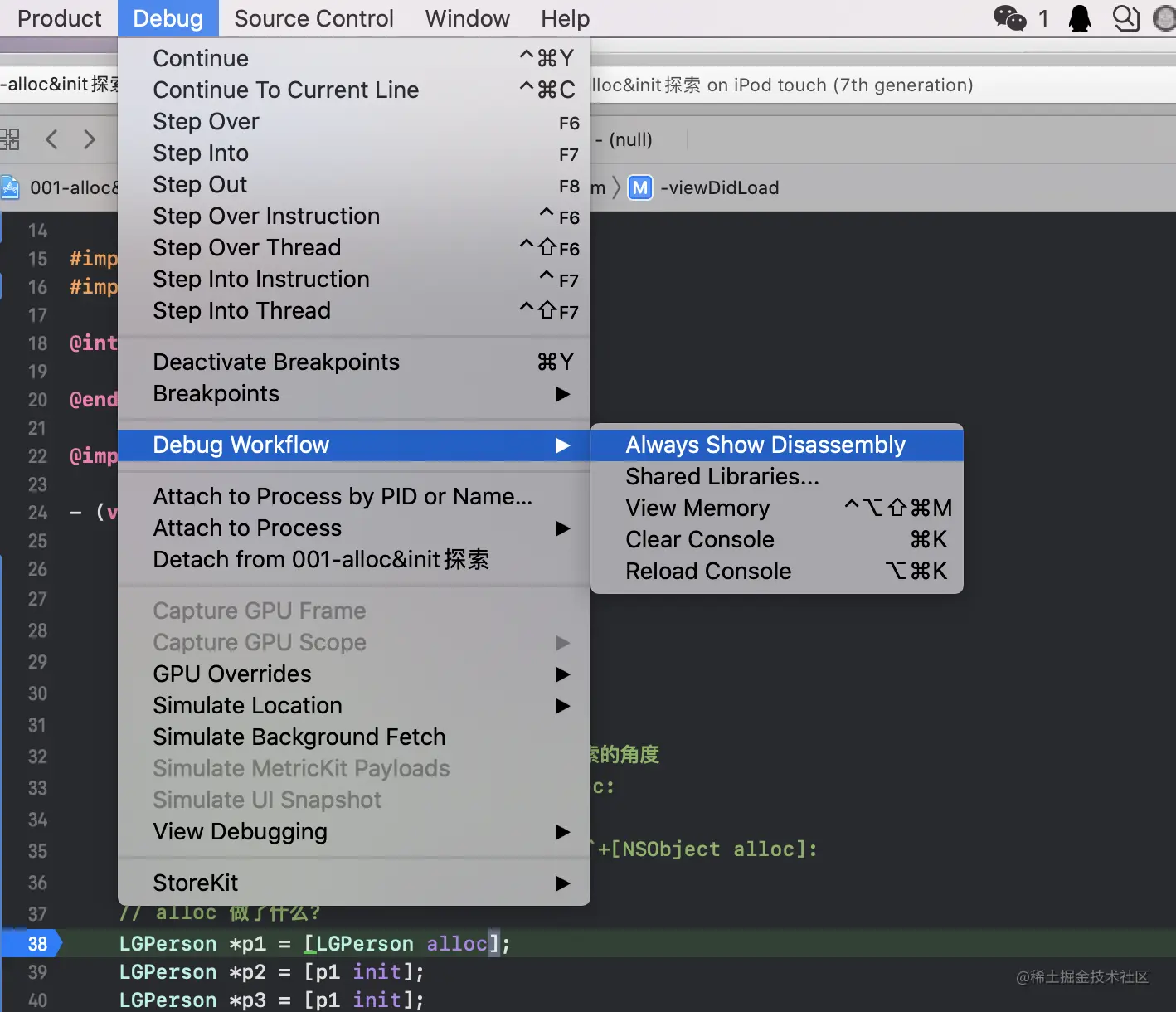The image size is (1176, 1012).
Task: Detach from 001-alloc&init process
Action: [x=354, y=559]
